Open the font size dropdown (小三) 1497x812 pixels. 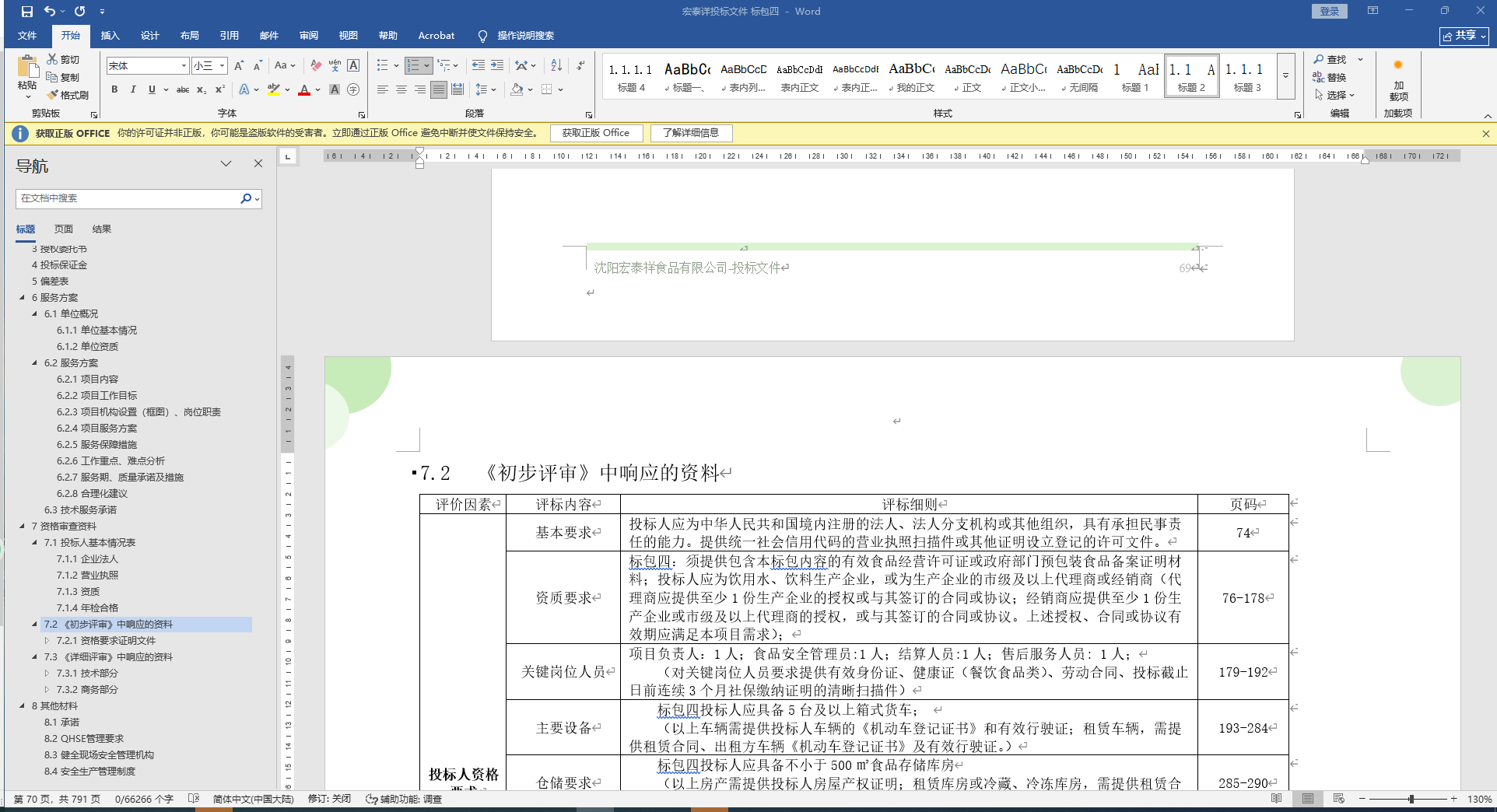coord(223,66)
